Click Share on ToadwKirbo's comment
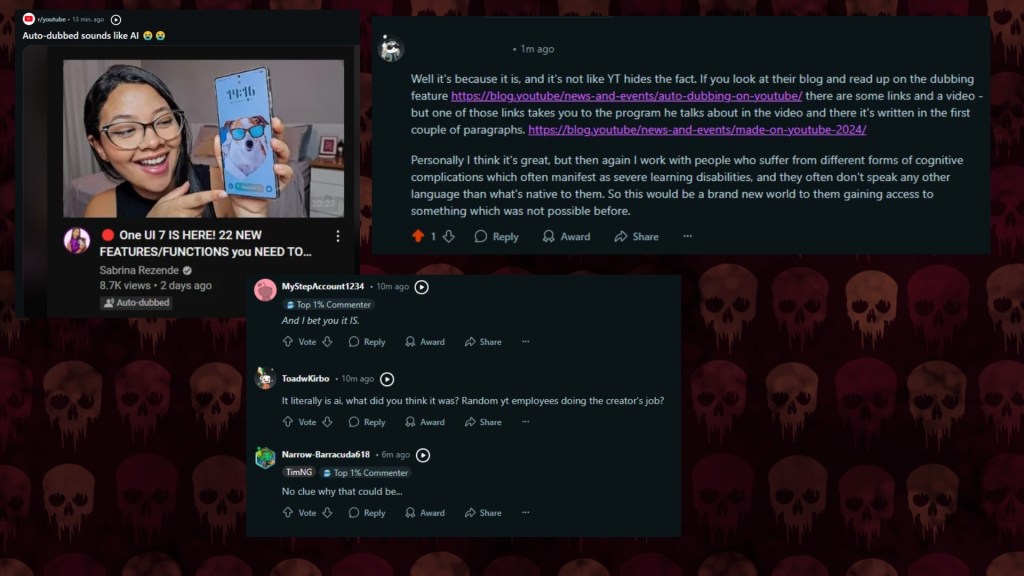The image size is (1024, 576). (x=483, y=422)
